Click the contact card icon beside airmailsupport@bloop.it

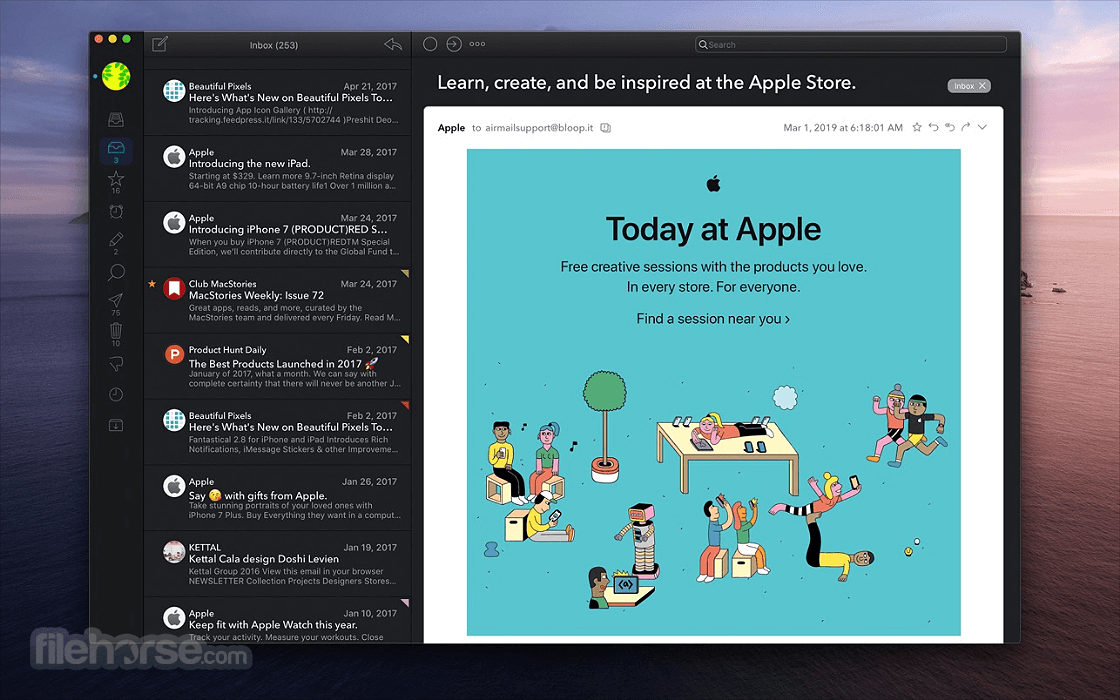click(606, 128)
